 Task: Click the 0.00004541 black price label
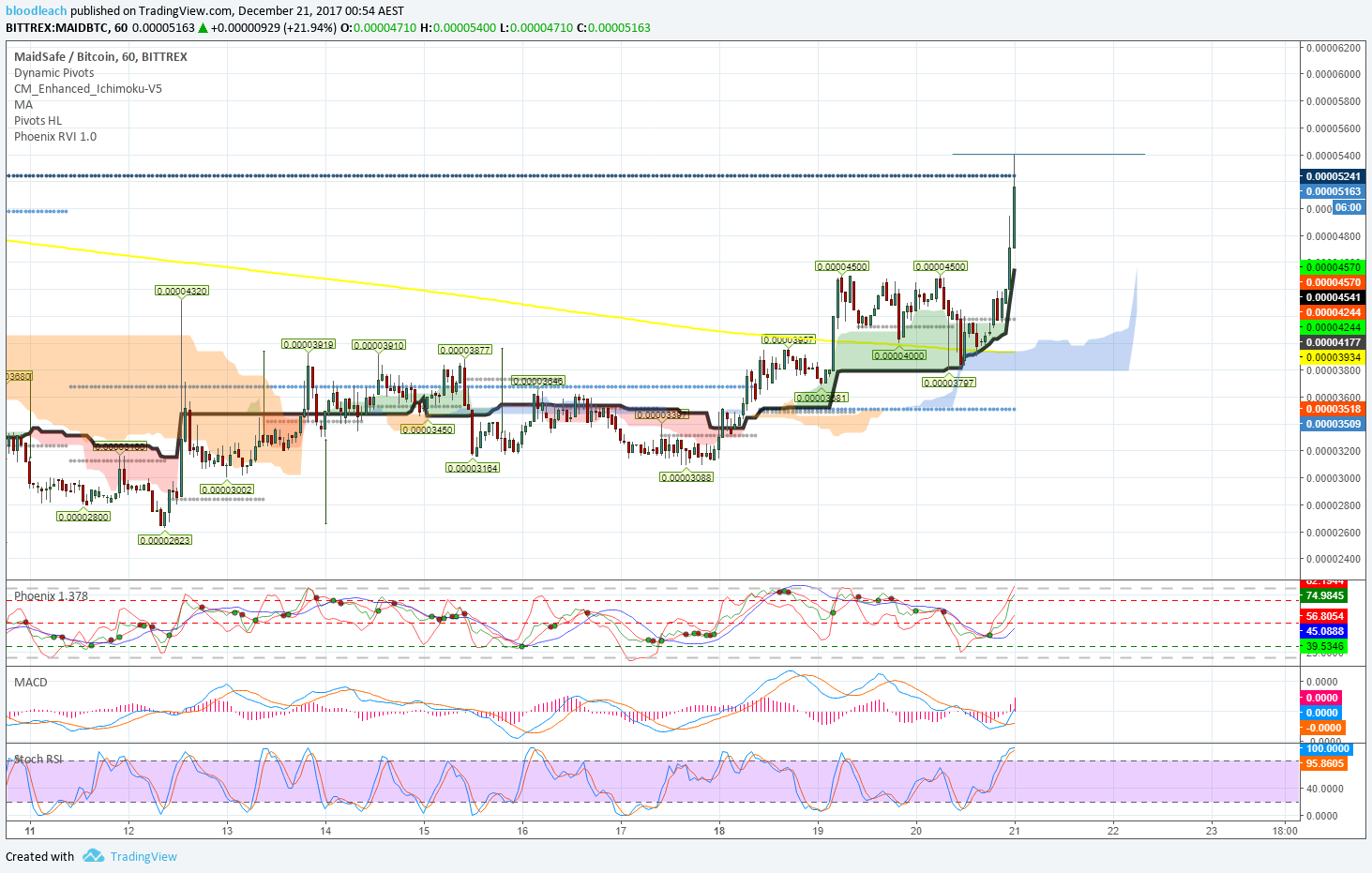[x=1332, y=298]
